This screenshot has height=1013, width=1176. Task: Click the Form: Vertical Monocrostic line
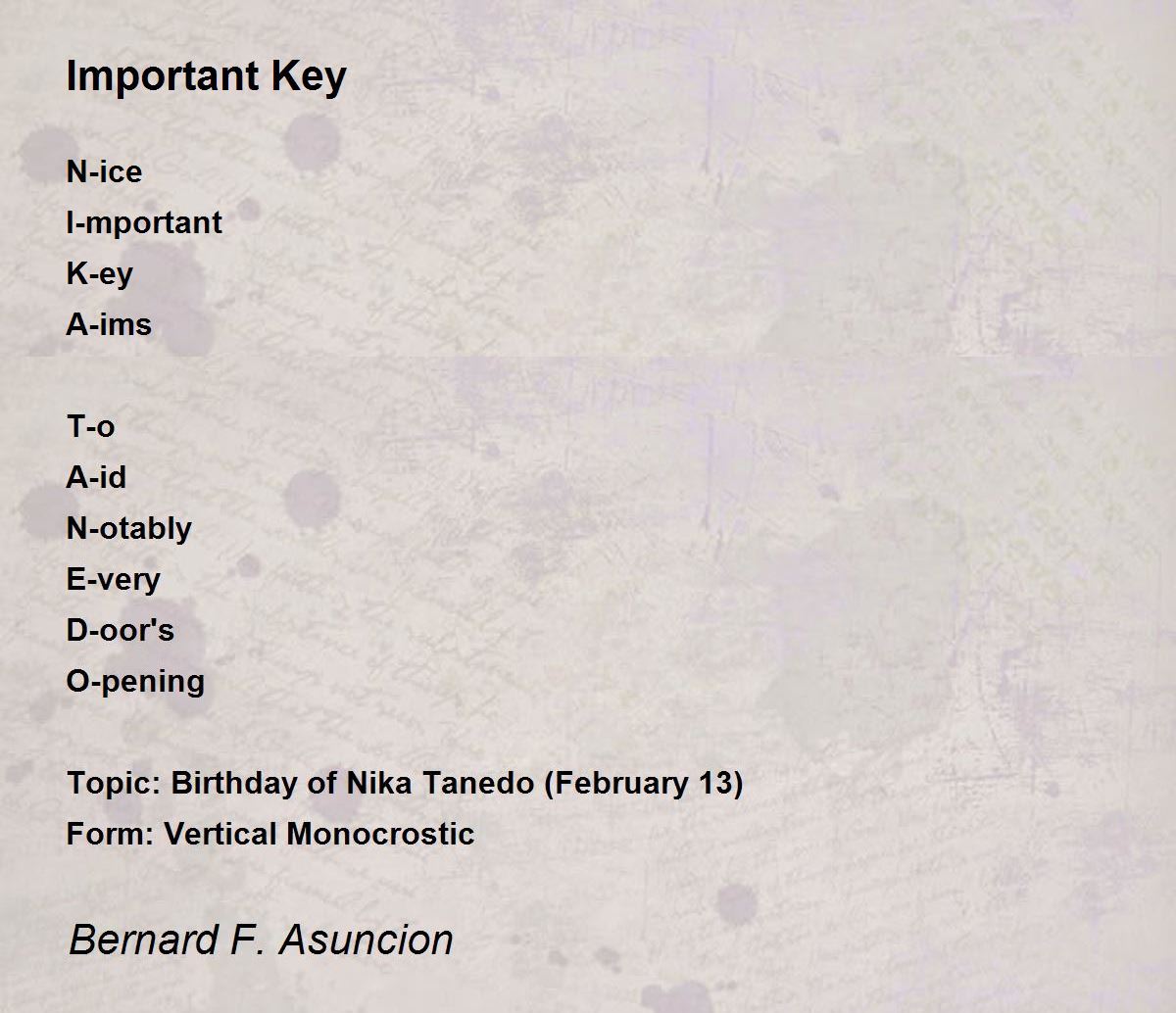[x=270, y=834]
